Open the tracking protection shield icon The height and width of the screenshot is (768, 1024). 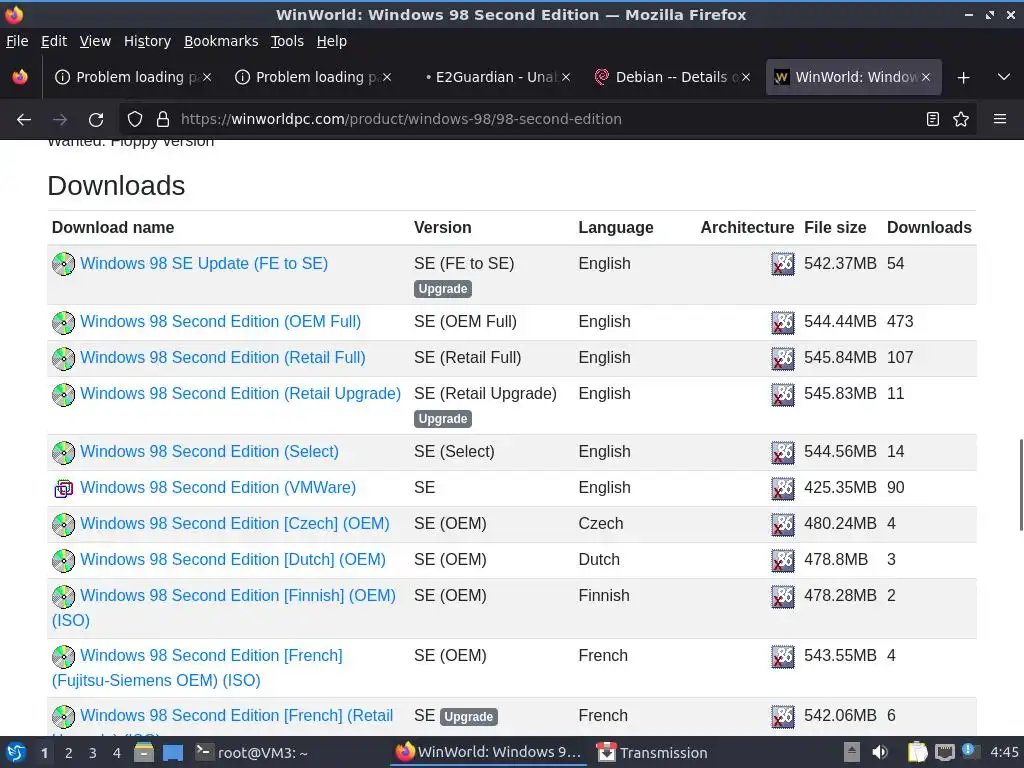tap(135, 120)
